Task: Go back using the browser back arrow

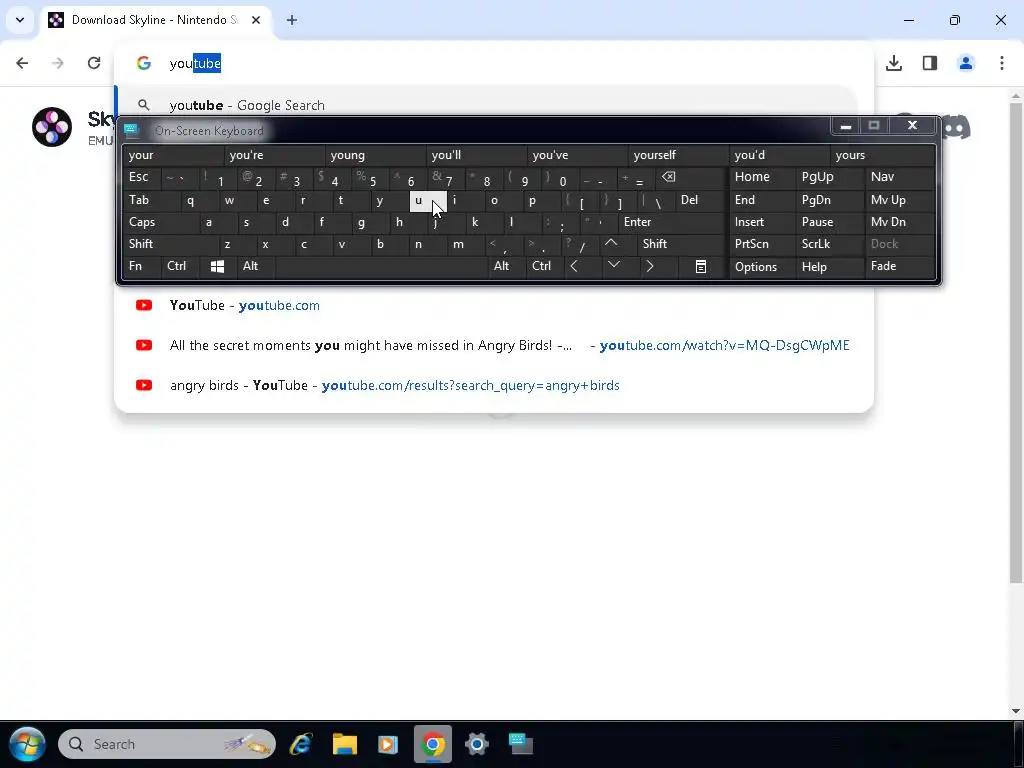Action: [x=22, y=63]
